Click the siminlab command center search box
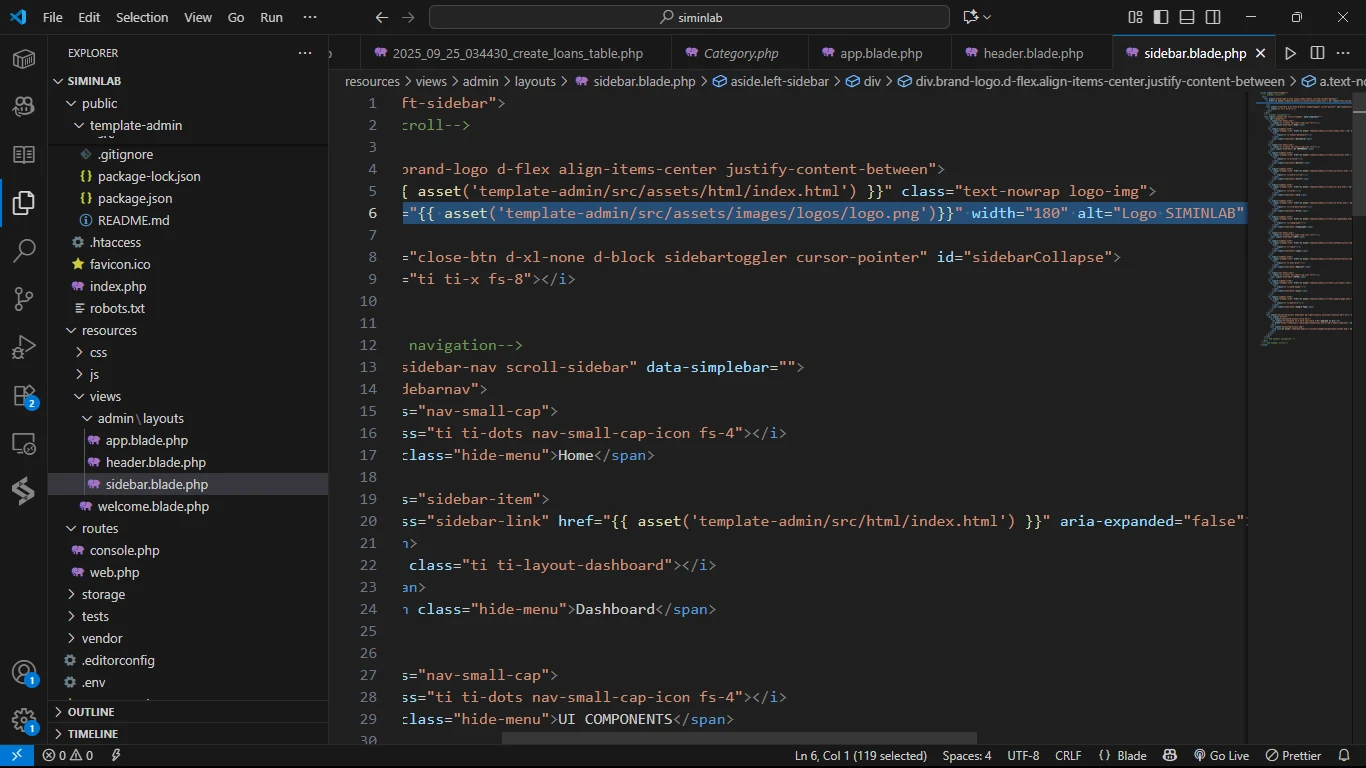 click(689, 17)
